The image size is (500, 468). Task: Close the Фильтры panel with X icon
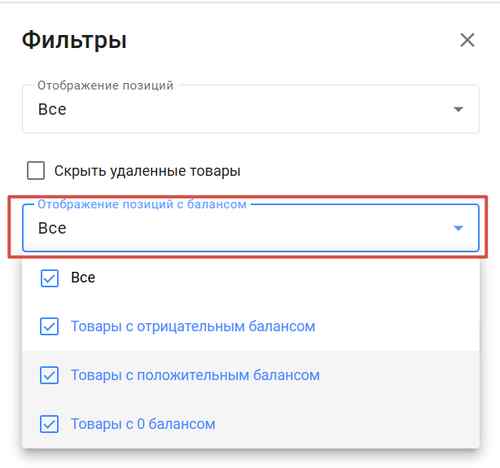(x=467, y=40)
